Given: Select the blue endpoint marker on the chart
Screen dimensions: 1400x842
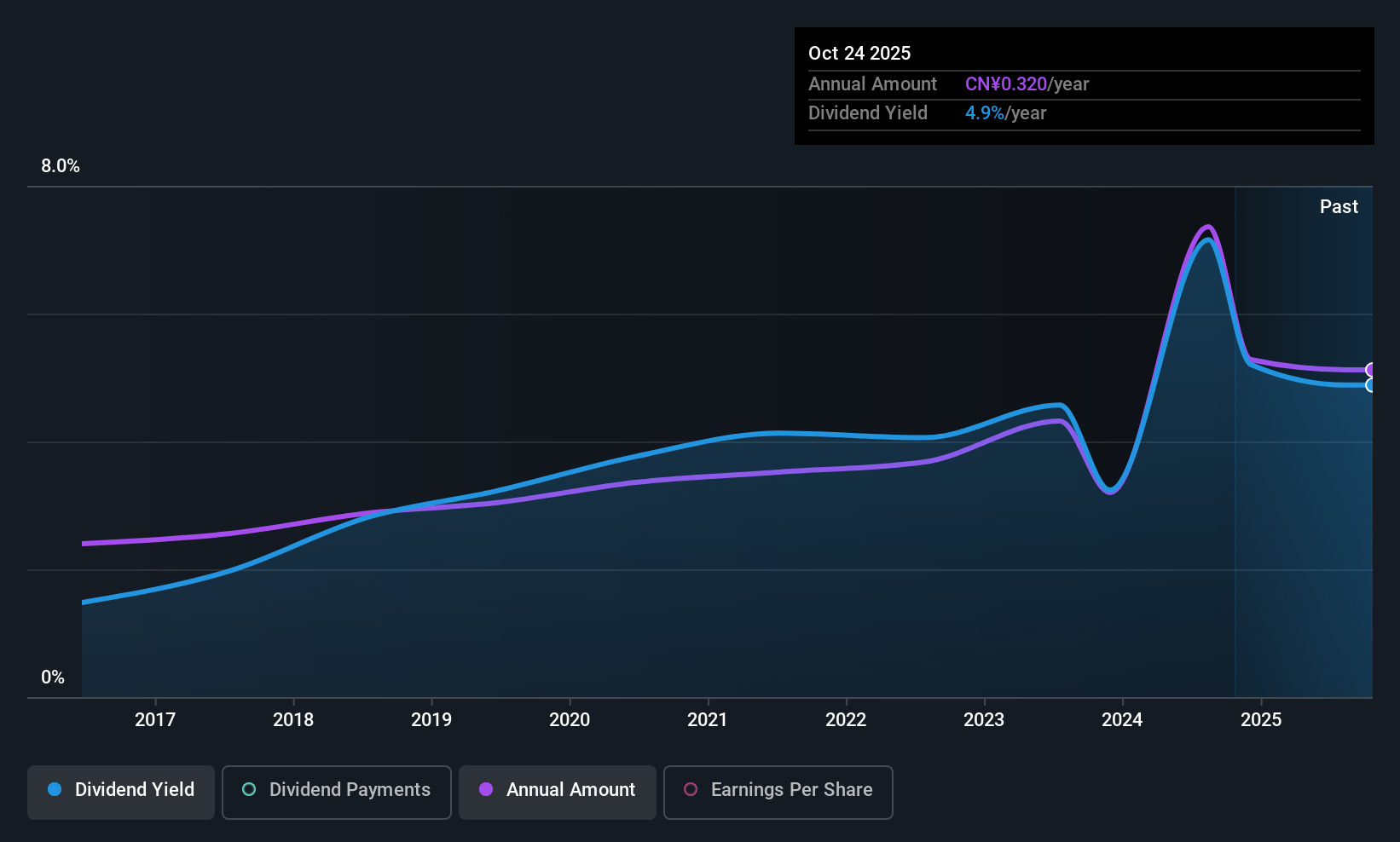Looking at the screenshot, I should (x=1371, y=385).
